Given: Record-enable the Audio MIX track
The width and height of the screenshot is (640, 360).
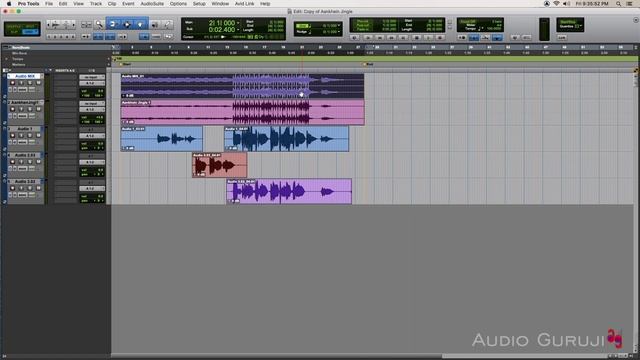Looking at the screenshot, I should [x=13, y=83].
